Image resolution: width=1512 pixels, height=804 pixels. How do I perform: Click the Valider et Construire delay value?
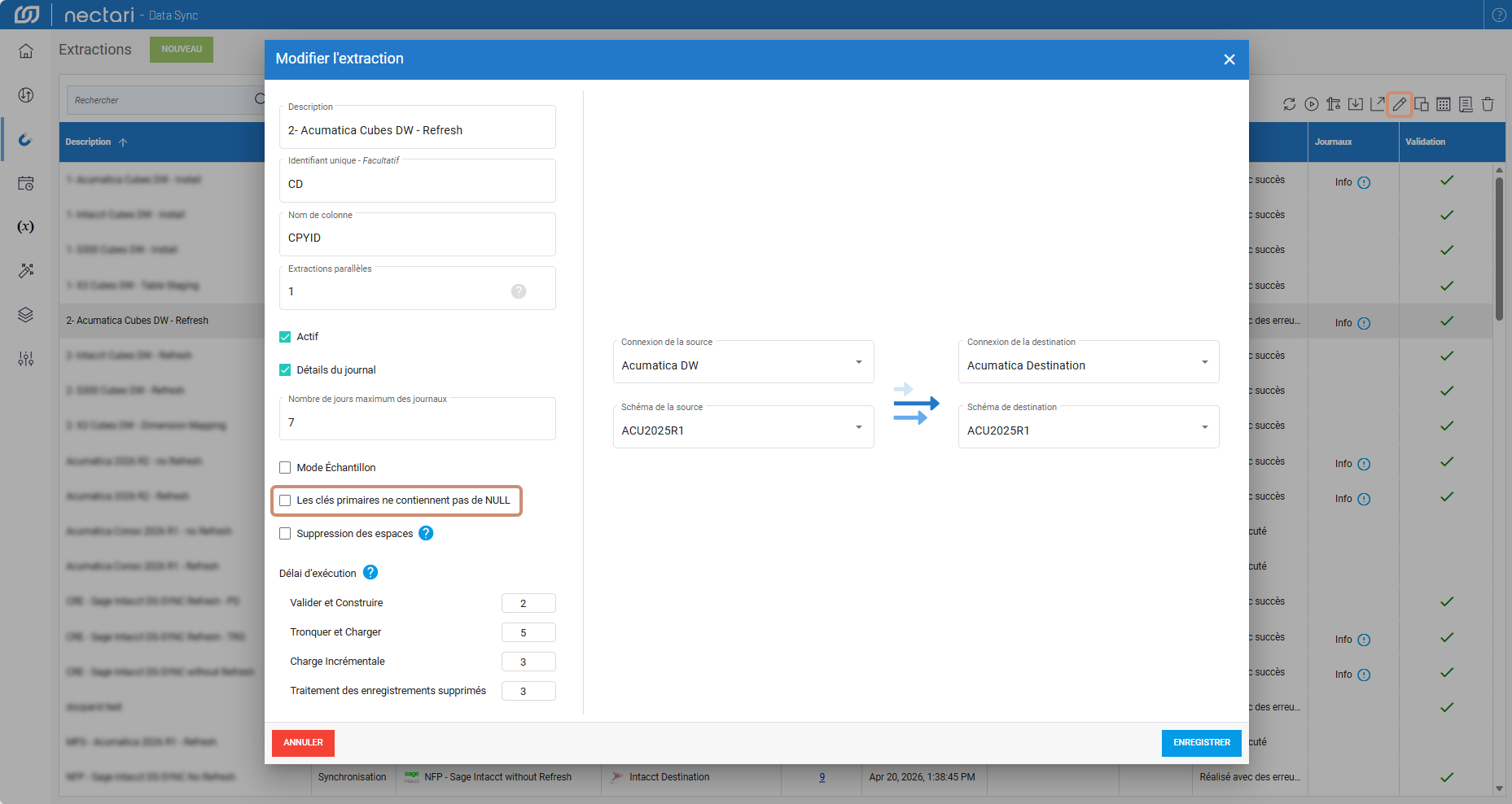(x=528, y=603)
